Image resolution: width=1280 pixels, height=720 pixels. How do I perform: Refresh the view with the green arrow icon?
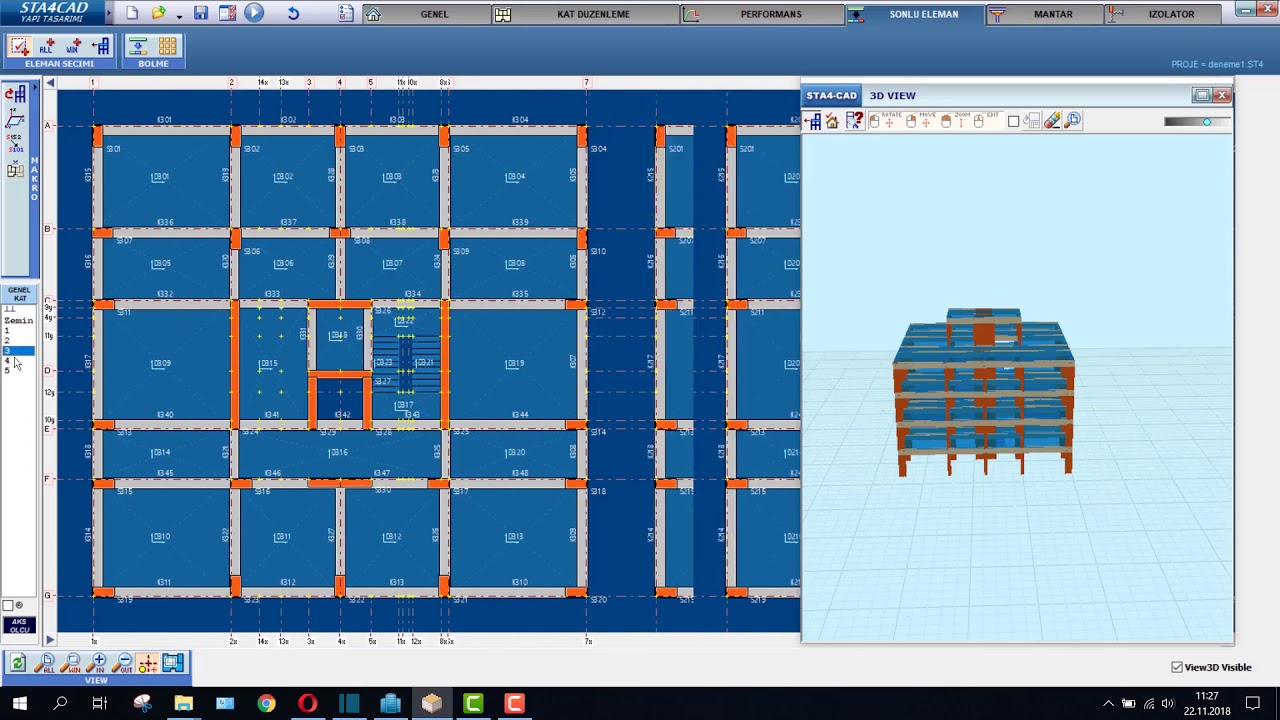coord(17,662)
